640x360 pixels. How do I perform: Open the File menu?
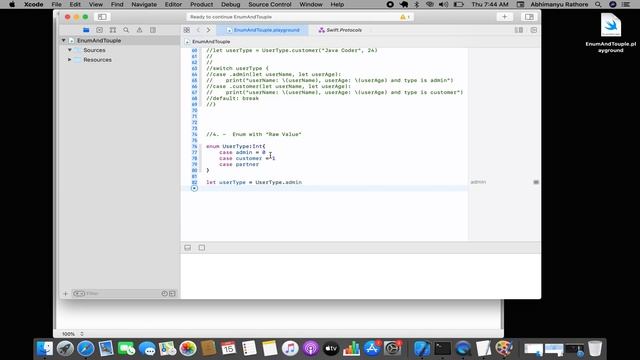[x=56, y=4]
